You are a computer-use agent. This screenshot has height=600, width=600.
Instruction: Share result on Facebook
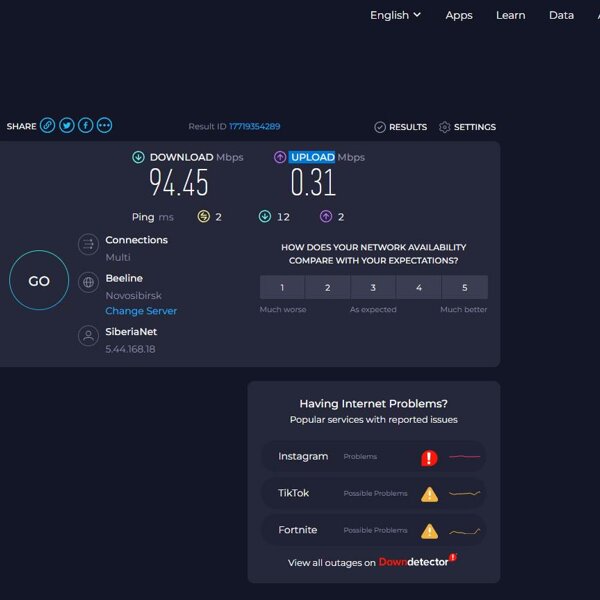pos(86,126)
